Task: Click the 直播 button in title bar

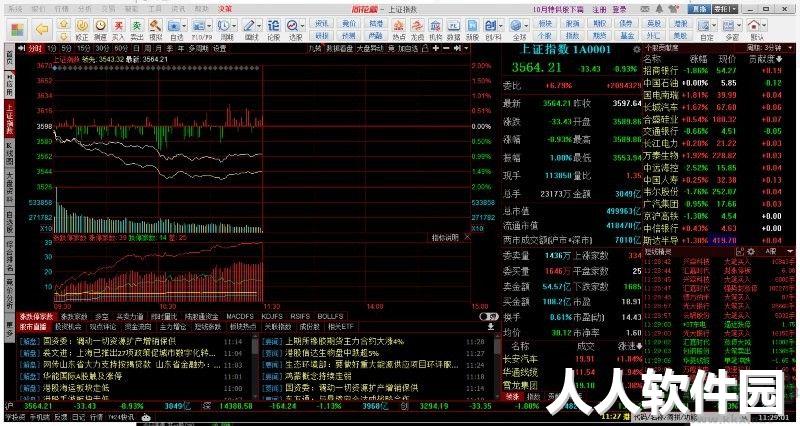Action: [698, 9]
